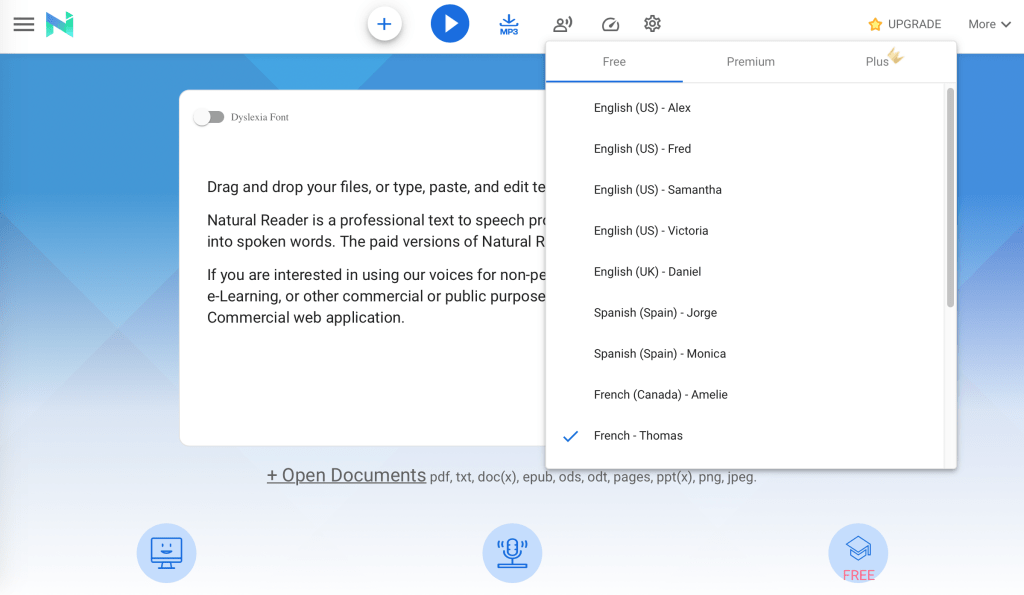Screen dimensions: 1024x595
Task: Click the NaturalReader logo
Action: point(60,24)
